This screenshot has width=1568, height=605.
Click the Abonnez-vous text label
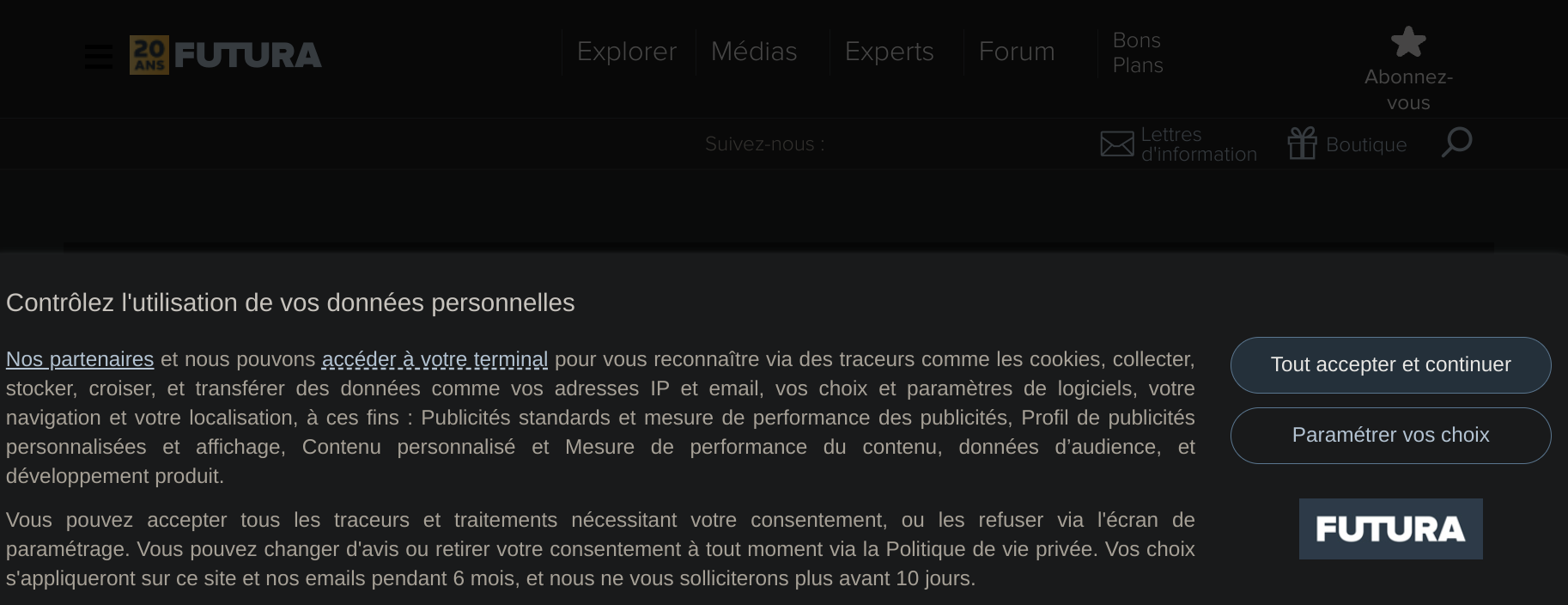[x=1408, y=89]
